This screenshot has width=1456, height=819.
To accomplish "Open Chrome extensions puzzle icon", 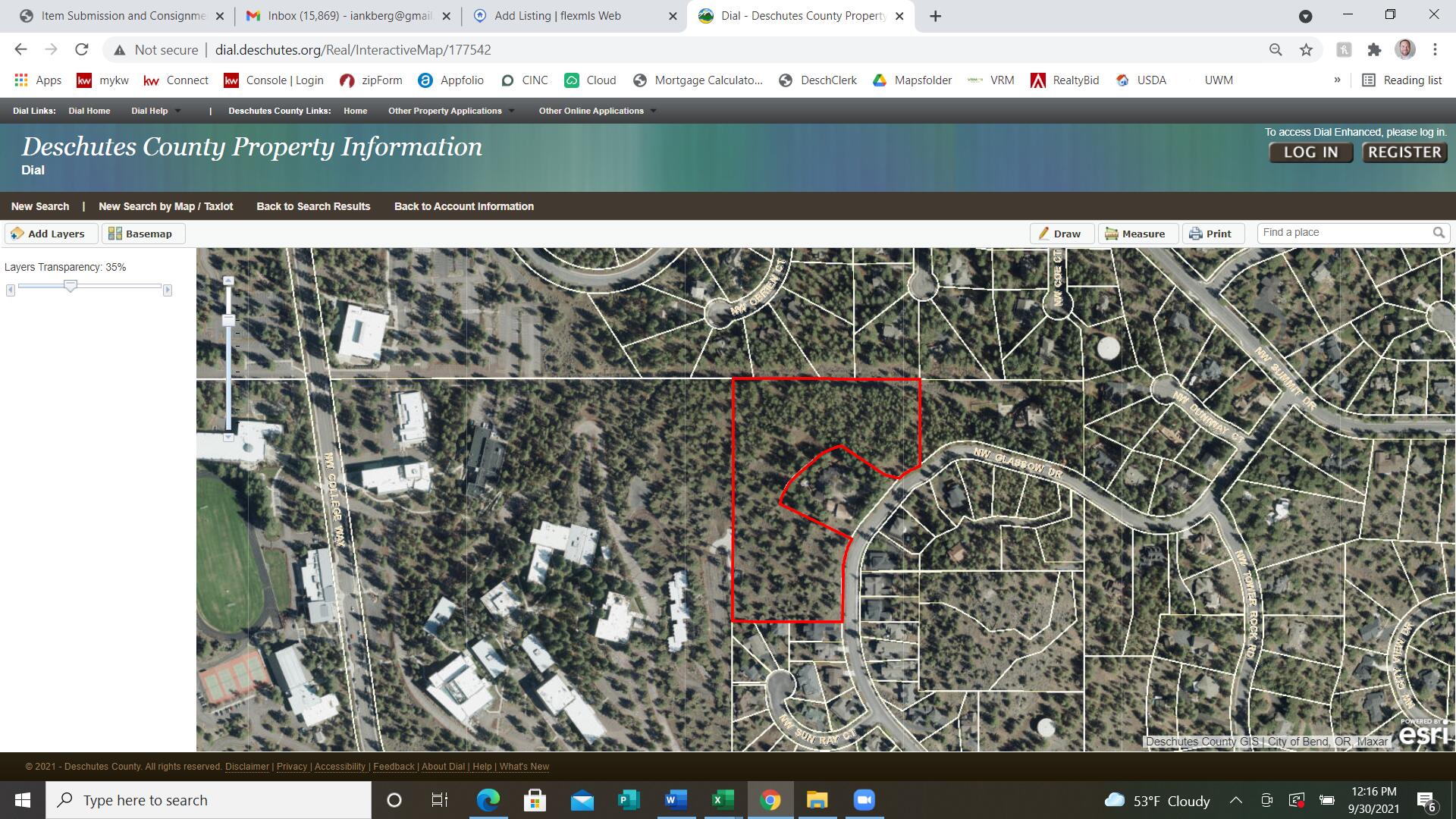I will pyautogui.click(x=1374, y=50).
